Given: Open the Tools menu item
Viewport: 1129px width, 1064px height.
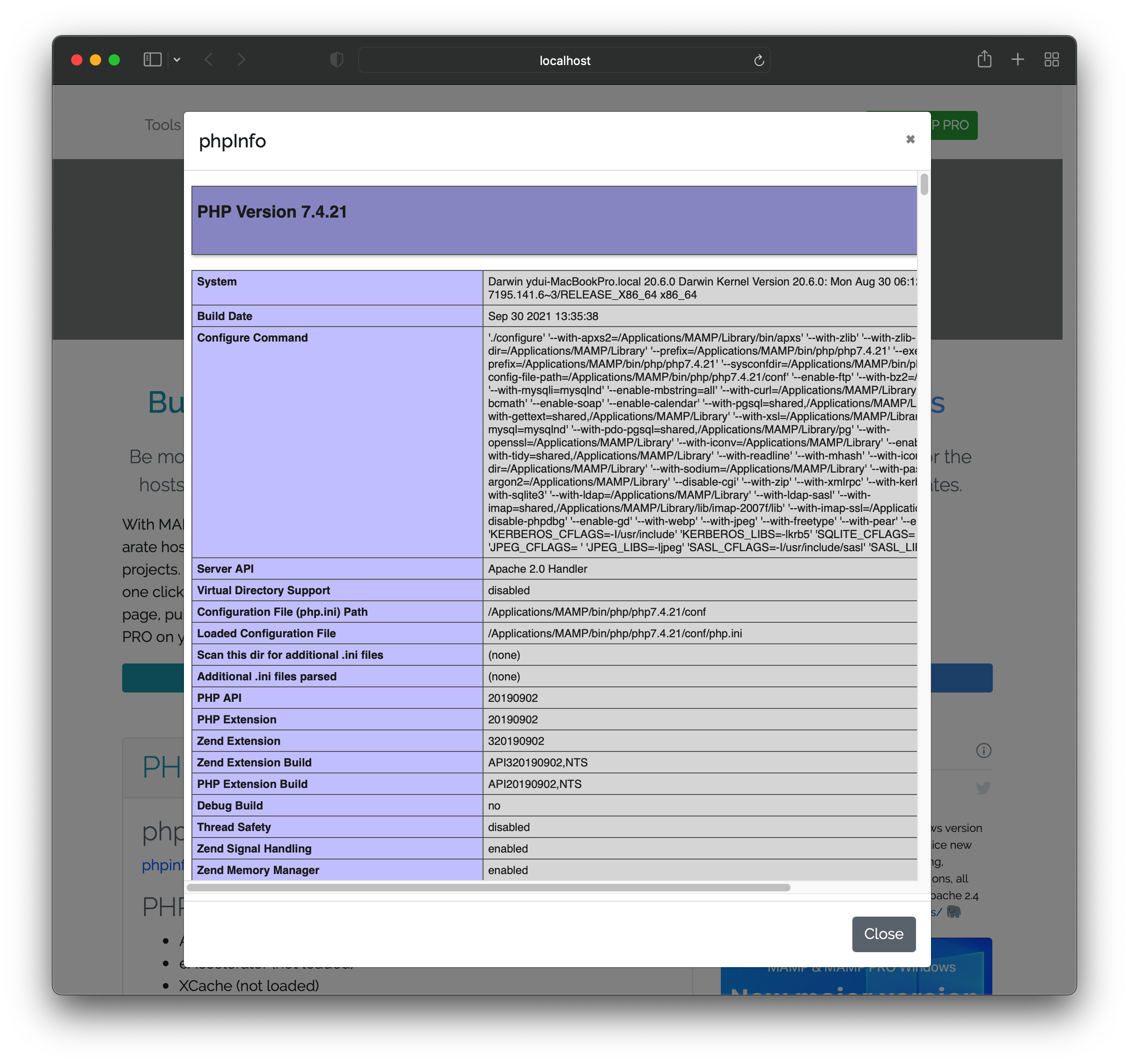Looking at the screenshot, I should (x=162, y=125).
